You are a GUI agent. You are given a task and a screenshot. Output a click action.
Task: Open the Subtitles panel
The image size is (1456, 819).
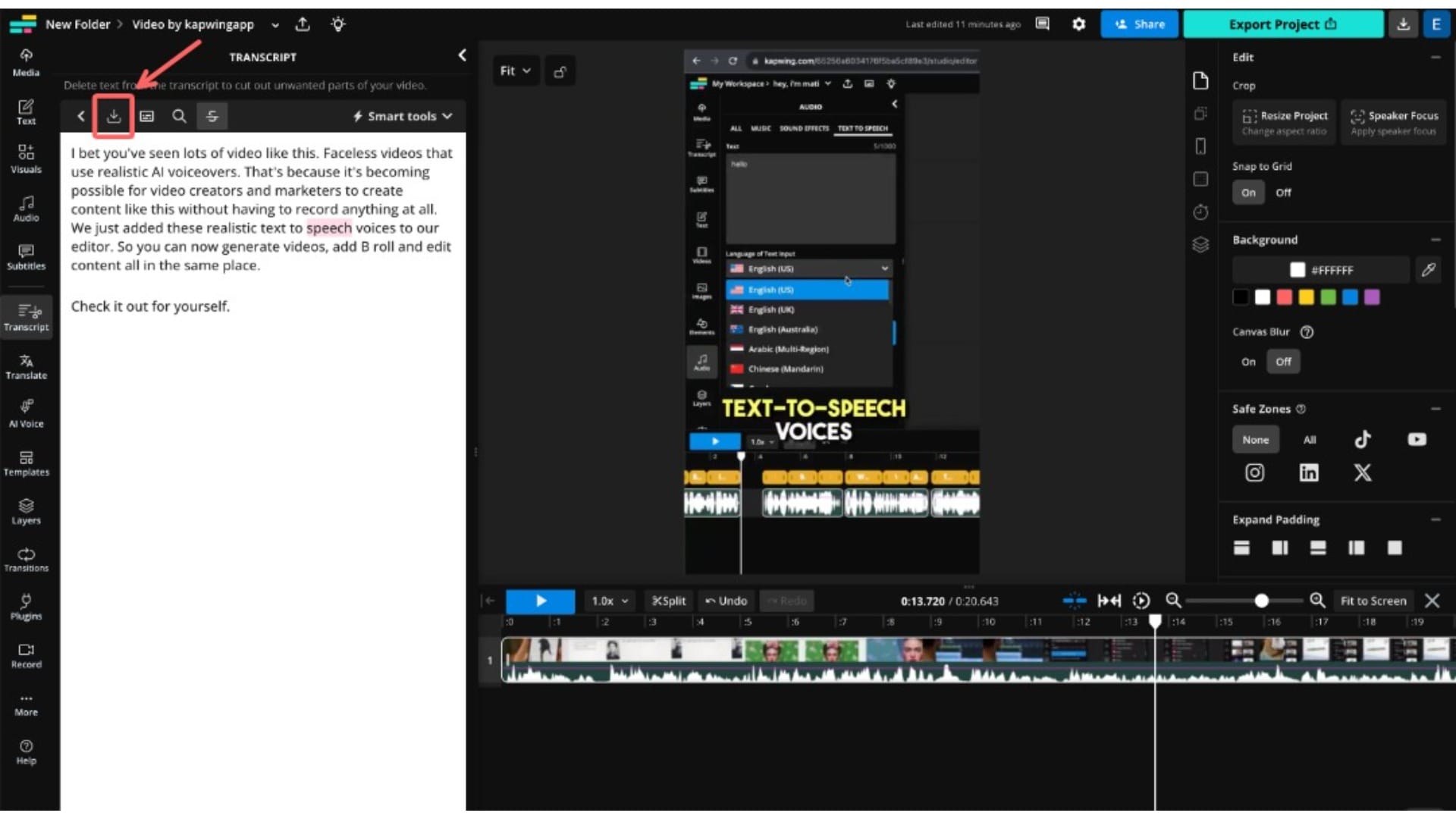tap(27, 258)
